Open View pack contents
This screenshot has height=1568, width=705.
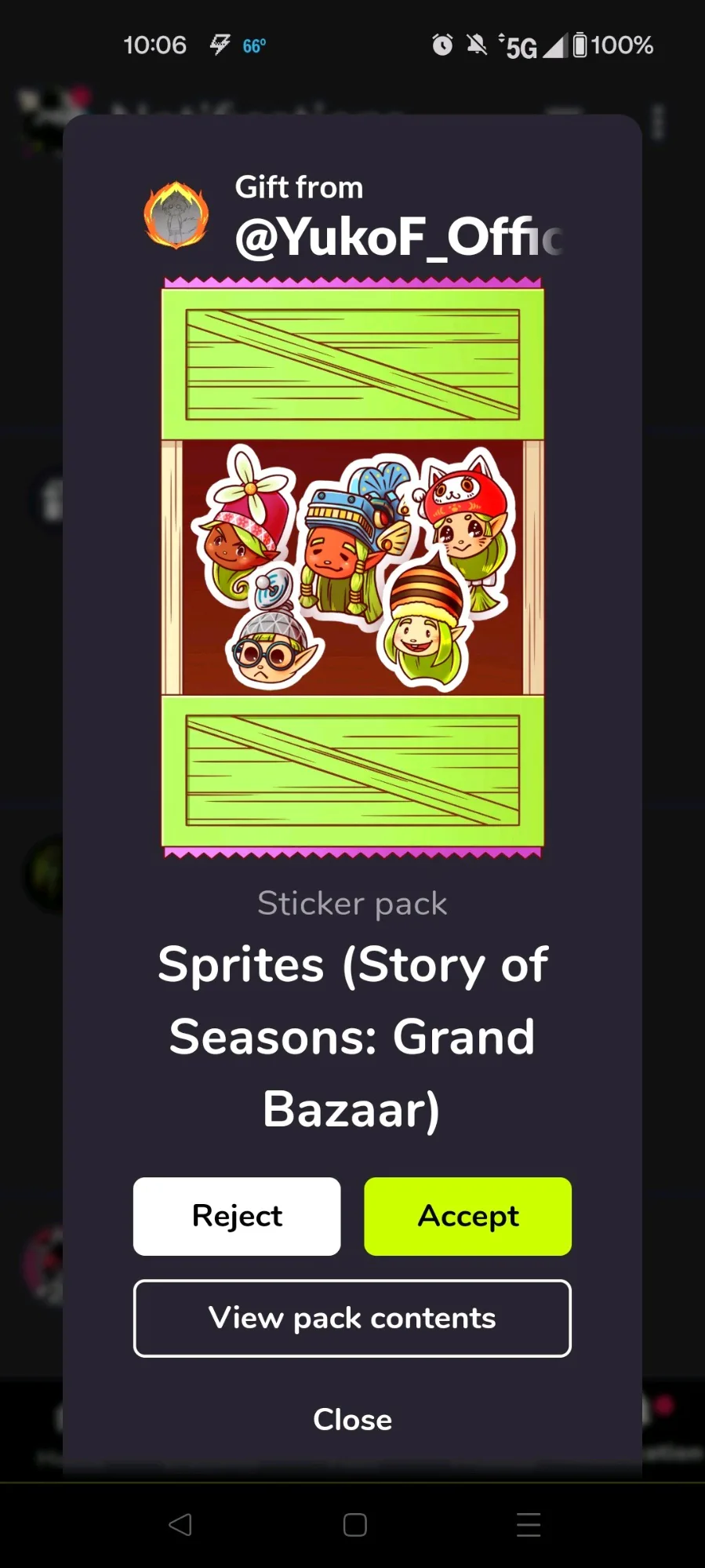pyautogui.click(x=352, y=1318)
